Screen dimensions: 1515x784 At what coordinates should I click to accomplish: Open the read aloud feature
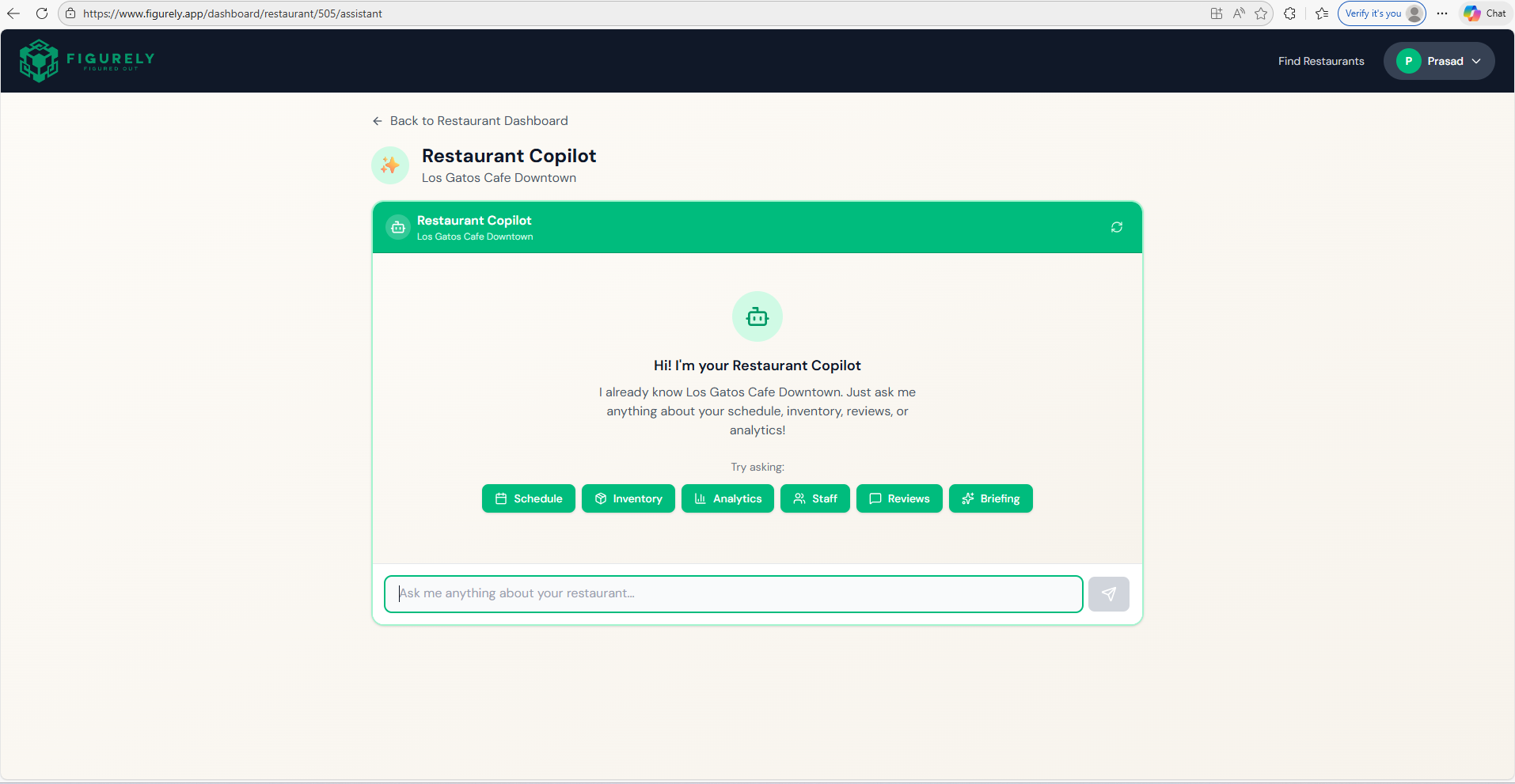point(1239,13)
